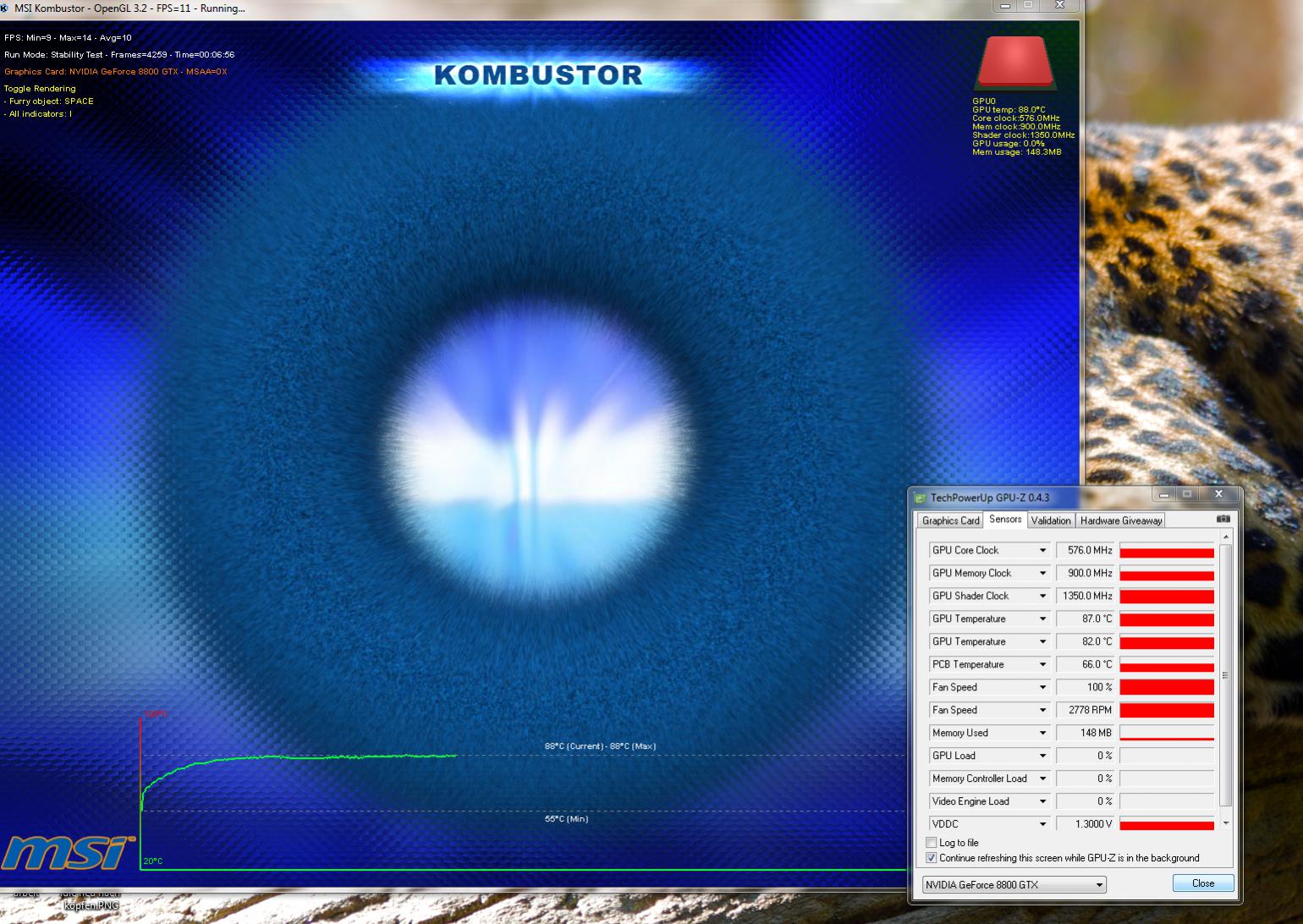Click the GPU-Z title bar app icon
Image resolution: width=1303 pixels, height=924 pixels.
[x=920, y=498]
